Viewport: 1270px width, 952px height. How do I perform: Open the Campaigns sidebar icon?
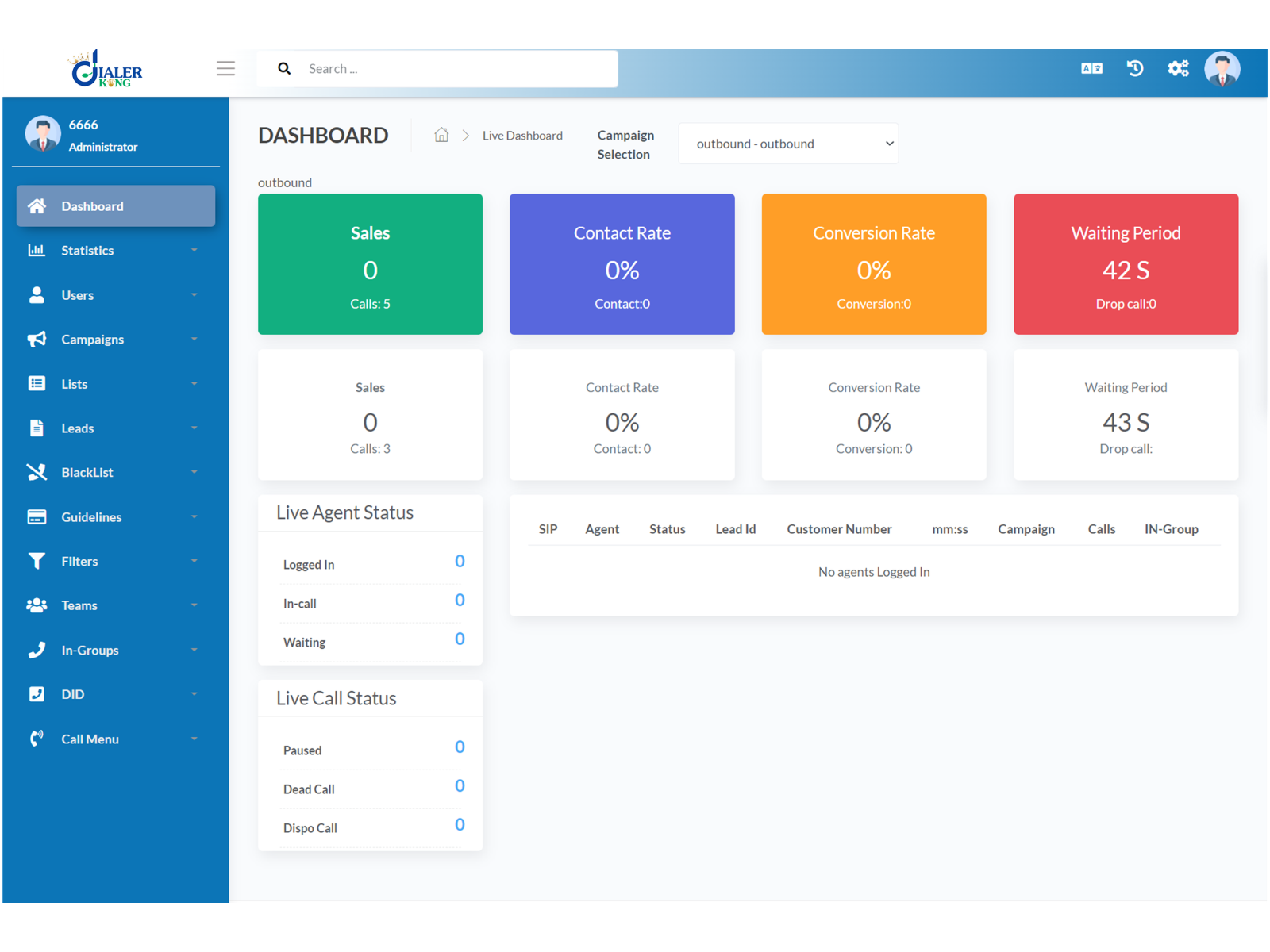click(x=37, y=339)
